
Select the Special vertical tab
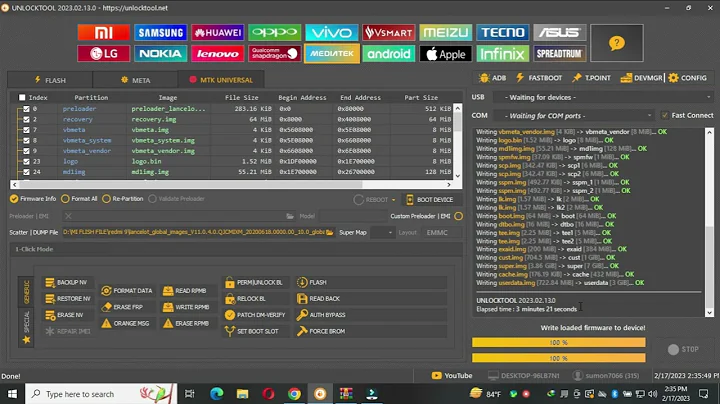pos(26,326)
